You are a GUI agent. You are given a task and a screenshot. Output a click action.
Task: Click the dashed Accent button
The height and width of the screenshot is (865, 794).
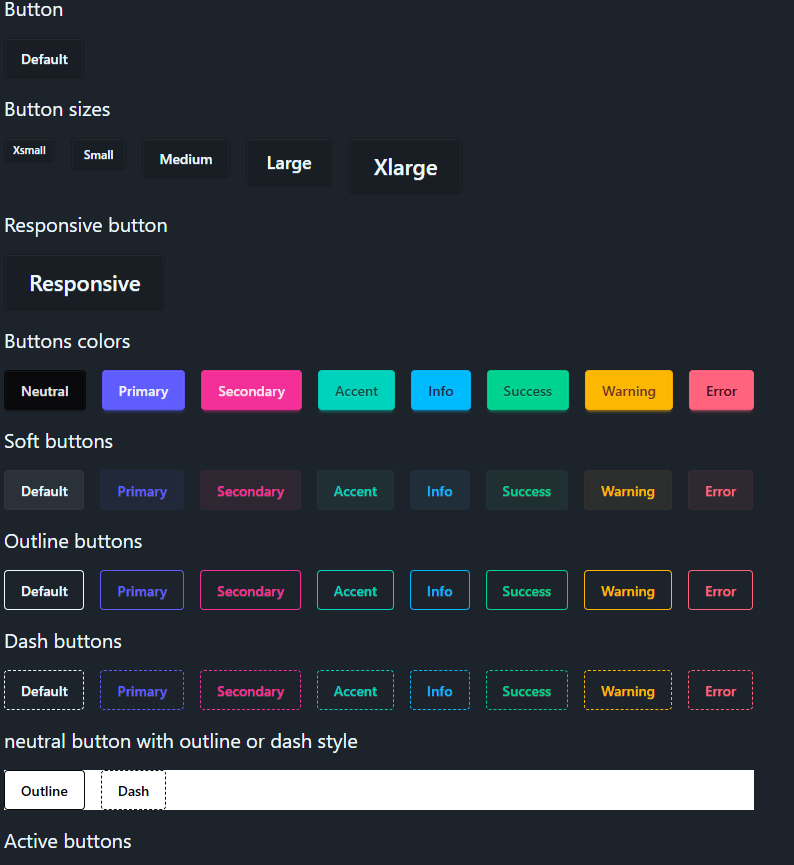[355, 690]
